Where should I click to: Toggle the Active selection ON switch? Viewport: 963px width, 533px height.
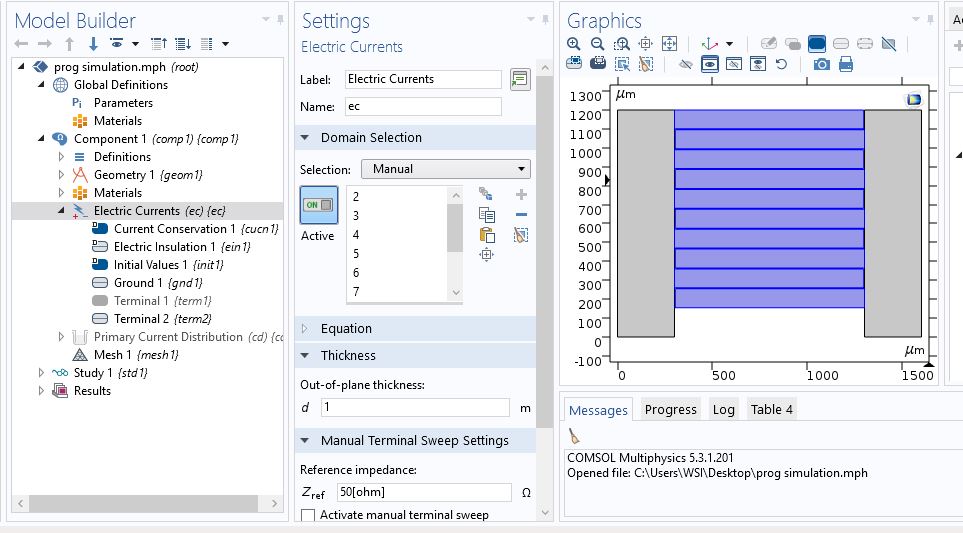(x=318, y=205)
